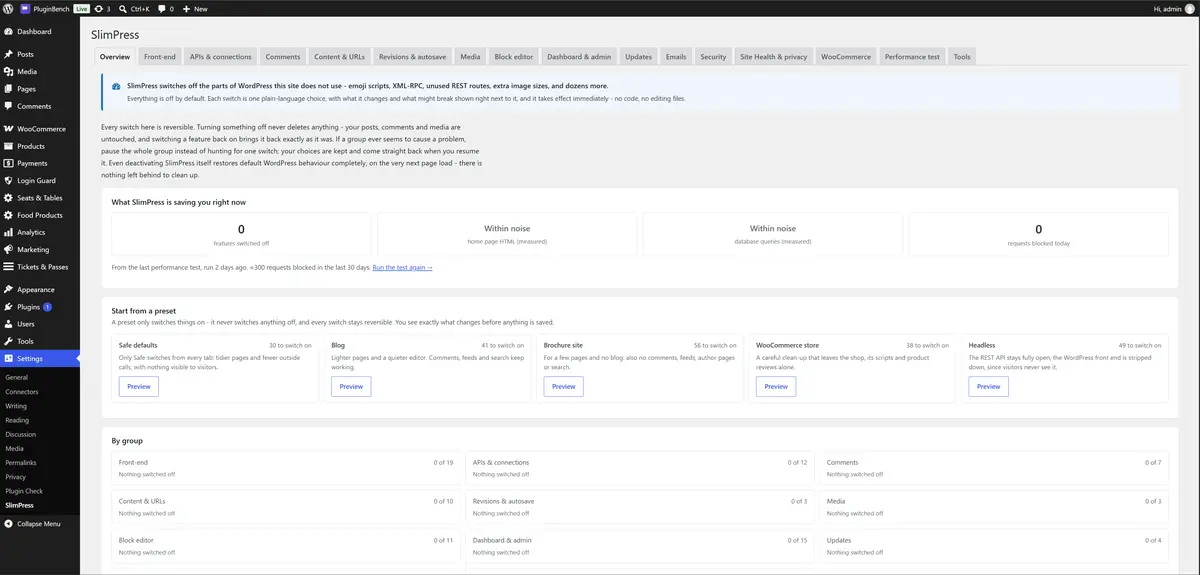Open the comments bubble in the admin bar
The width and height of the screenshot is (1200, 575).
point(165,8)
